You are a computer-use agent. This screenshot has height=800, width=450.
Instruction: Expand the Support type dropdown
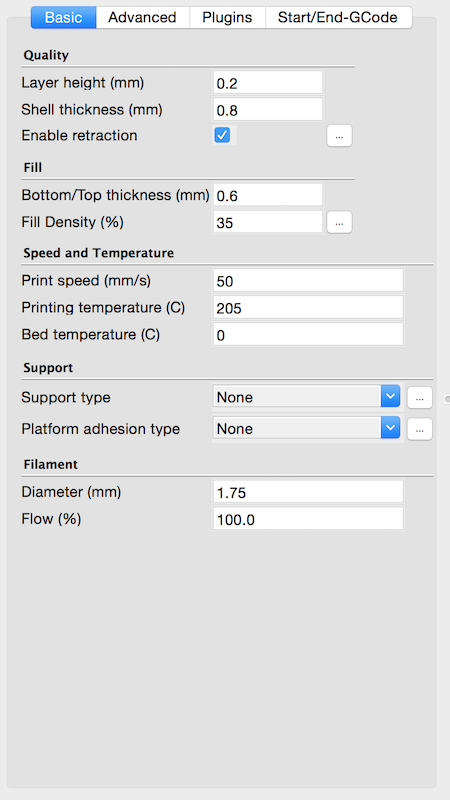306,397
